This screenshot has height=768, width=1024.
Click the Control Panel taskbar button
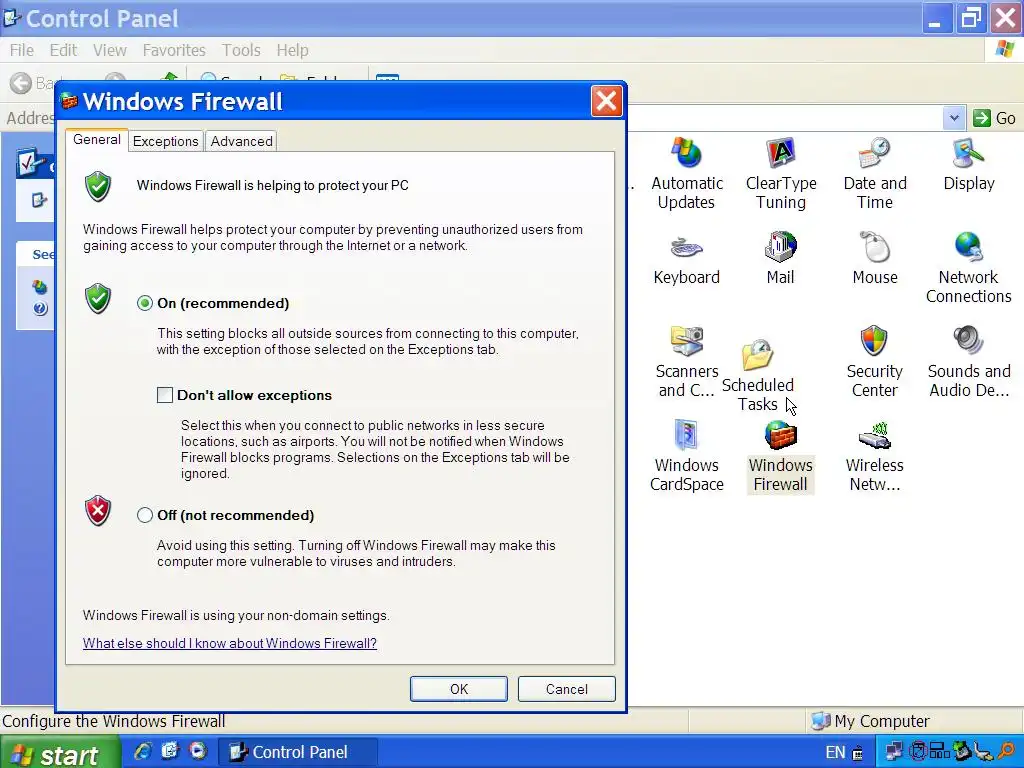tap(297, 752)
